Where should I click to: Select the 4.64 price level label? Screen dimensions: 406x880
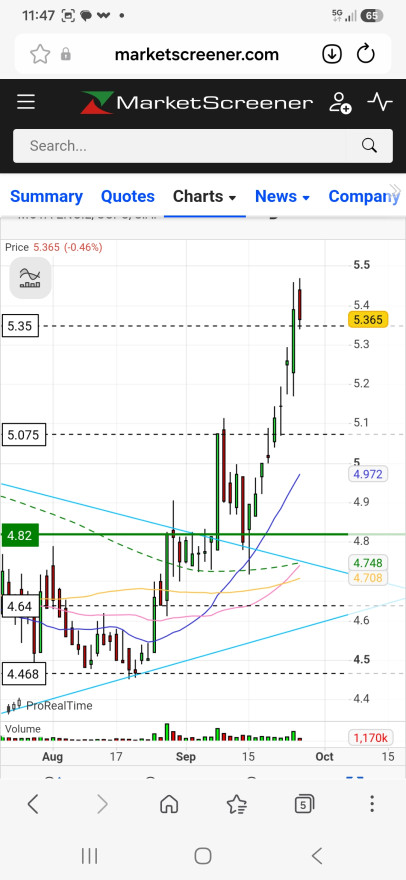coord(23,606)
